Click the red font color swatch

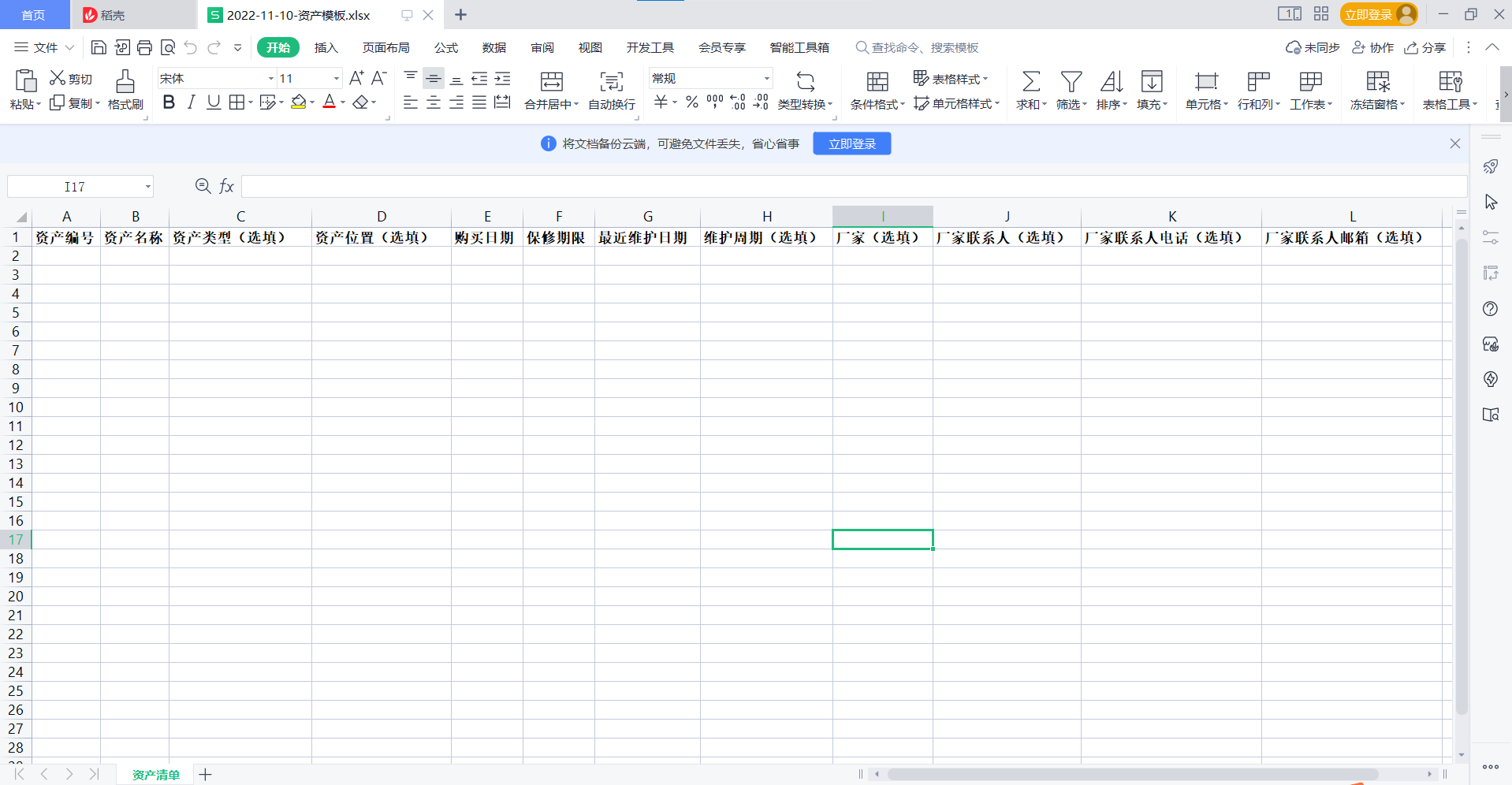(330, 102)
